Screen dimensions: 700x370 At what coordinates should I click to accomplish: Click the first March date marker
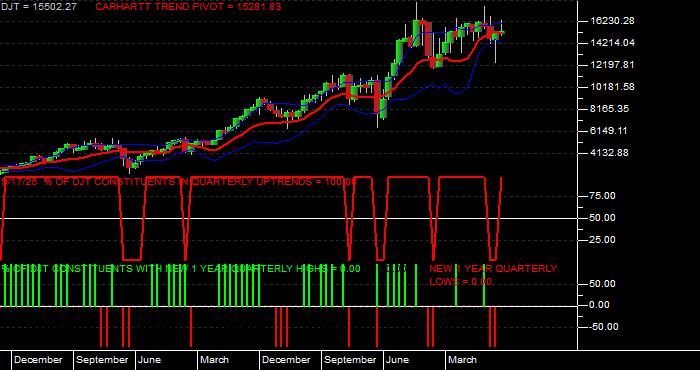click(214, 360)
